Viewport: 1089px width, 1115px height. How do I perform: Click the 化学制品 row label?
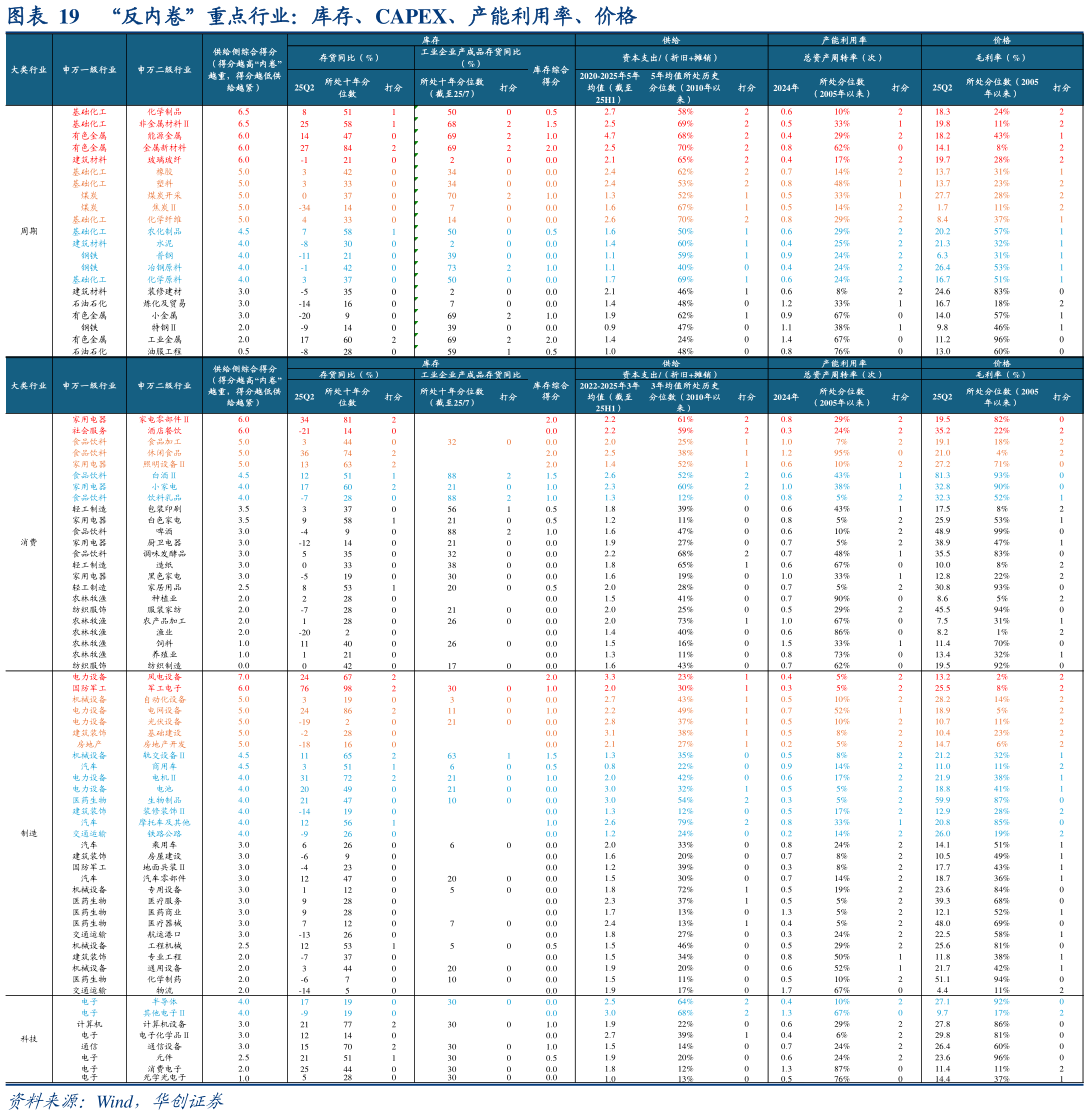pos(165,112)
